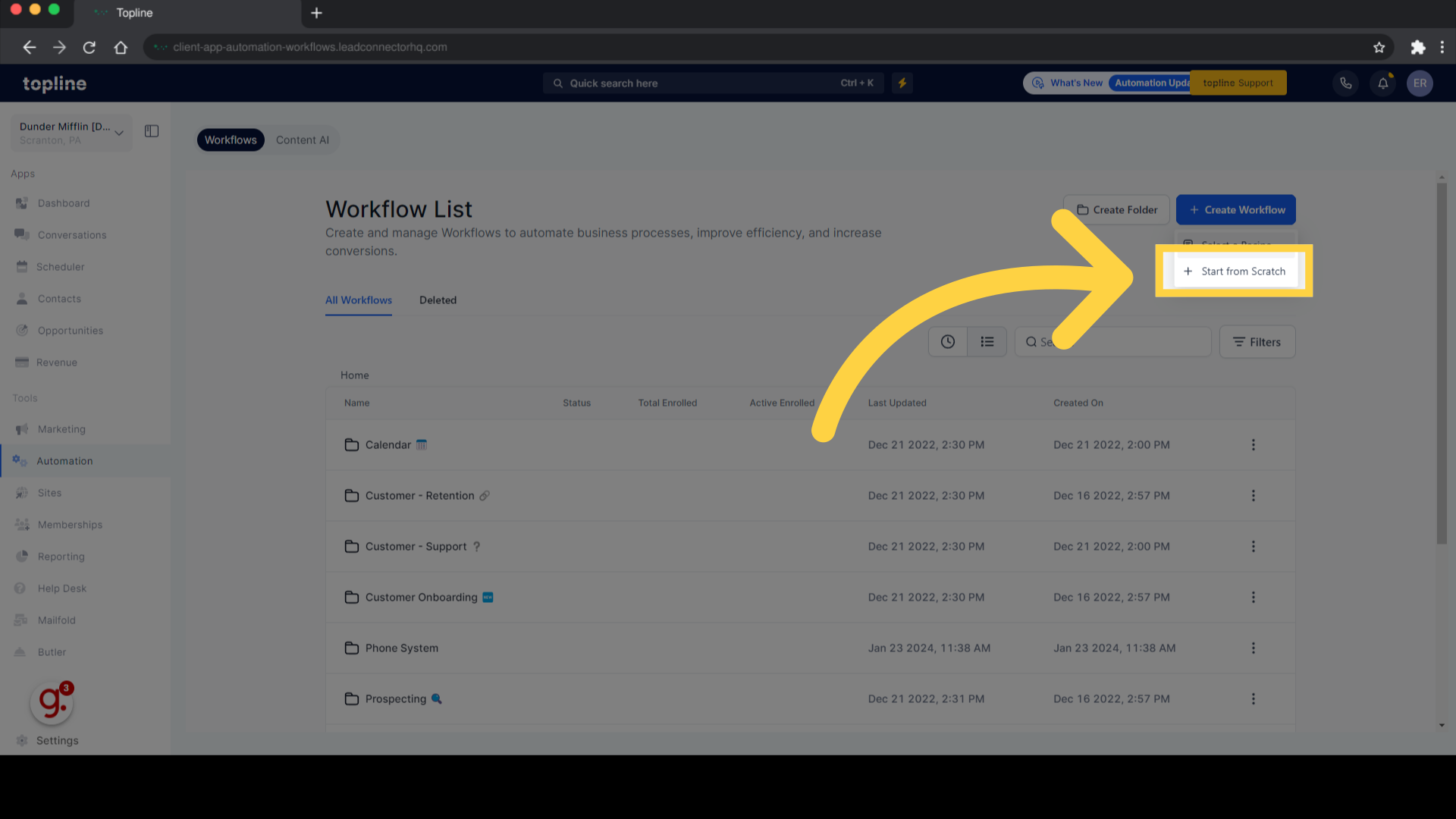Open three-dot menu for Calendar folder

click(1253, 445)
